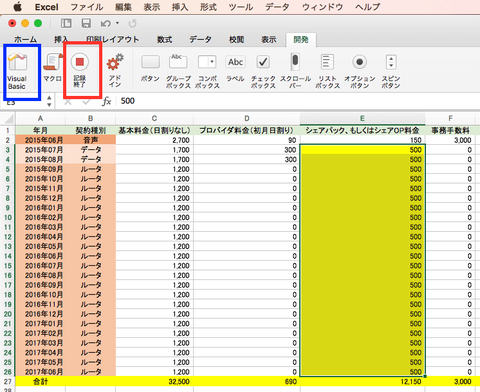The width and height of the screenshot is (480, 392).
Task: Open the ファイル (File) menu
Action: click(87, 7)
